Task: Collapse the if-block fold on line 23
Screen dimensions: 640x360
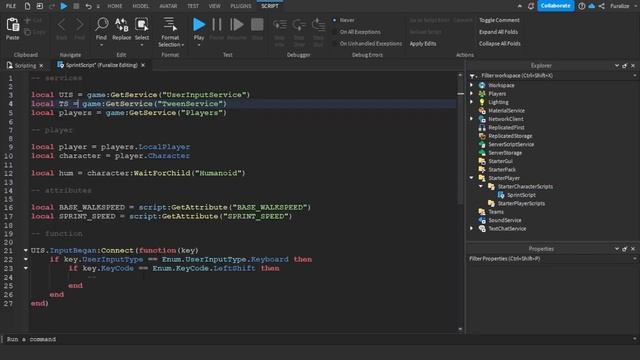Action: [x=25, y=268]
